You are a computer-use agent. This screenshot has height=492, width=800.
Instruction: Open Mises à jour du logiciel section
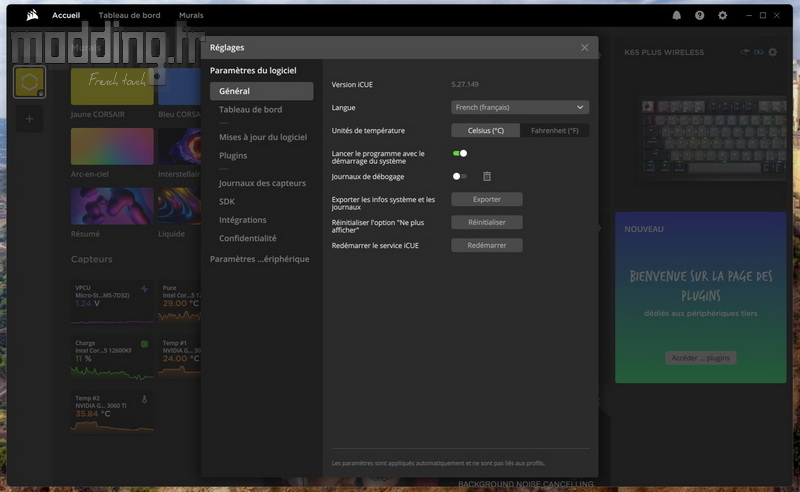pyautogui.click(x=263, y=137)
